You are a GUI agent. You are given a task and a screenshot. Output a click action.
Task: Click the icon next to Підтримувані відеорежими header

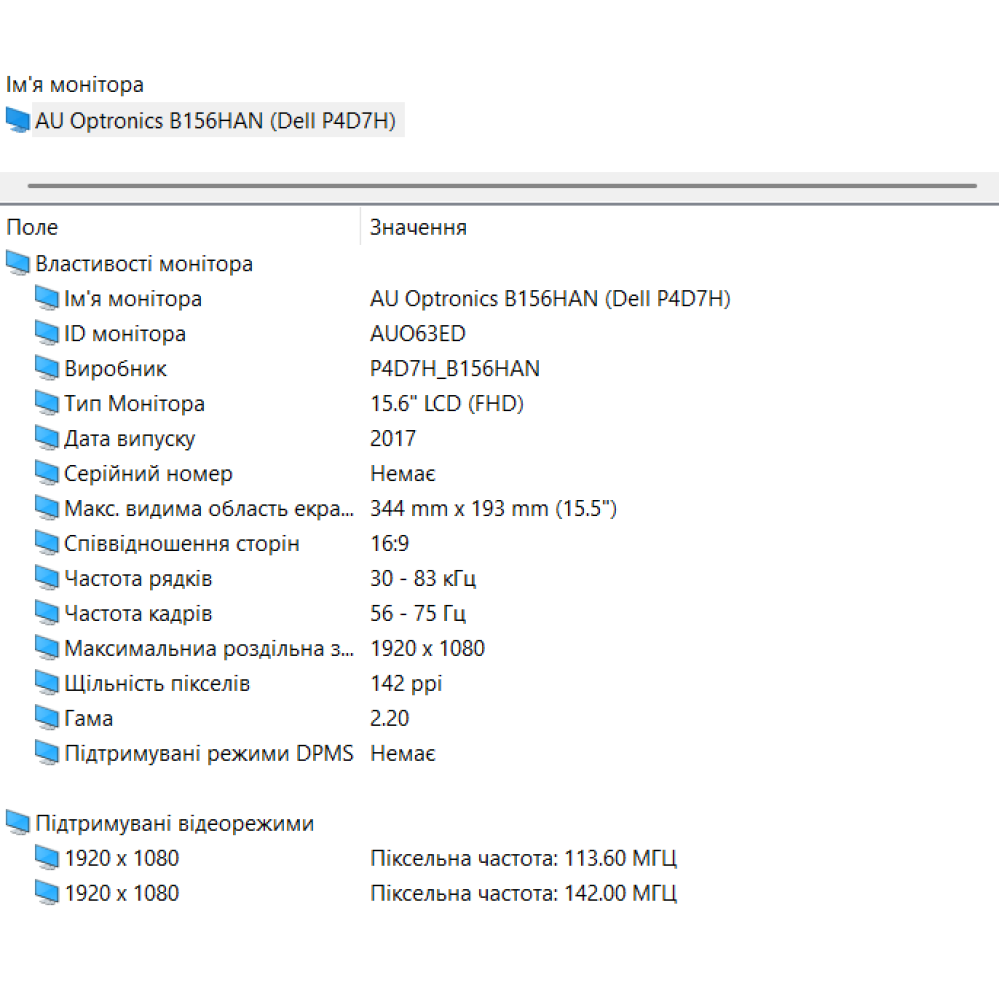point(16,822)
